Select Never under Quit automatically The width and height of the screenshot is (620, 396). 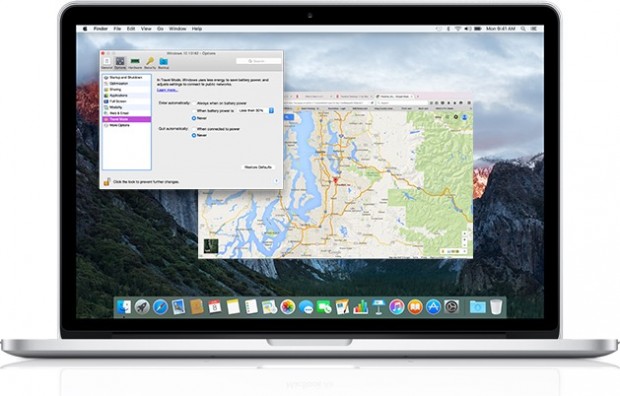point(194,135)
